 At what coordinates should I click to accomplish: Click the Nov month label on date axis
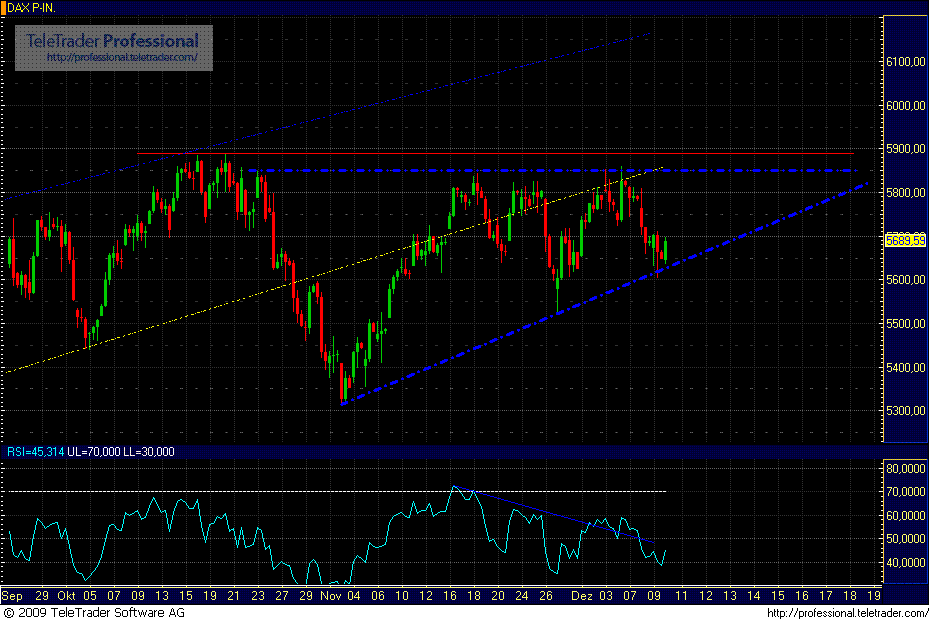pyautogui.click(x=331, y=596)
